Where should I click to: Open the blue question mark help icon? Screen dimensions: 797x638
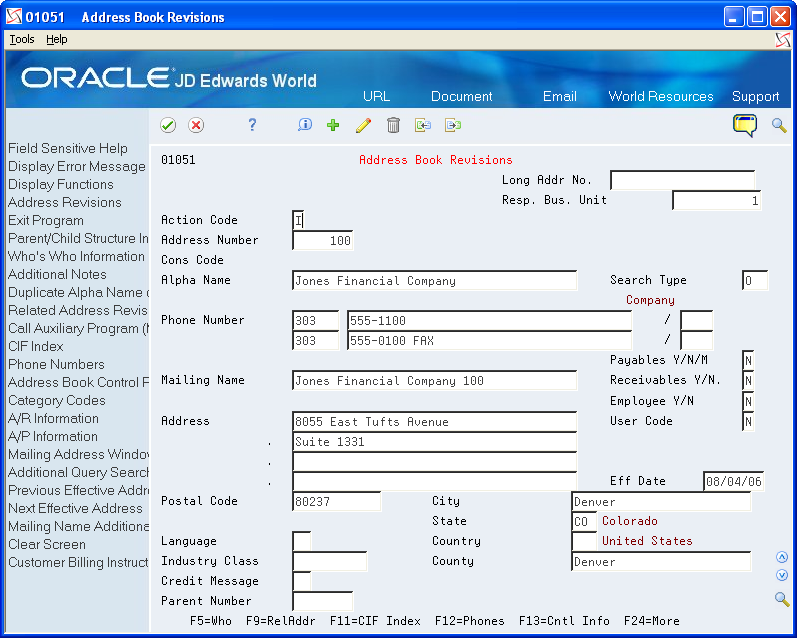pos(252,125)
